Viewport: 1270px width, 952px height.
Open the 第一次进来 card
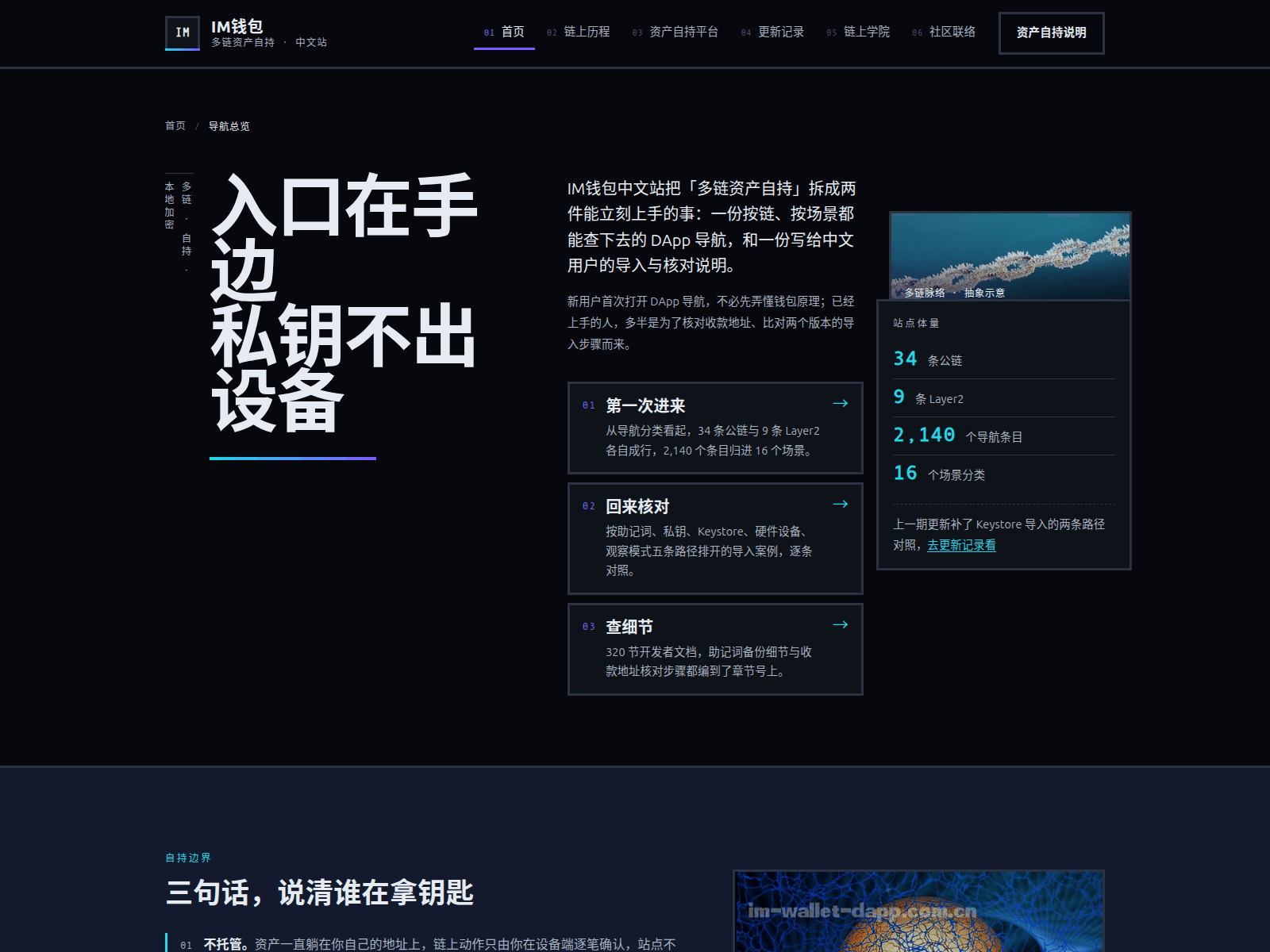click(x=715, y=428)
